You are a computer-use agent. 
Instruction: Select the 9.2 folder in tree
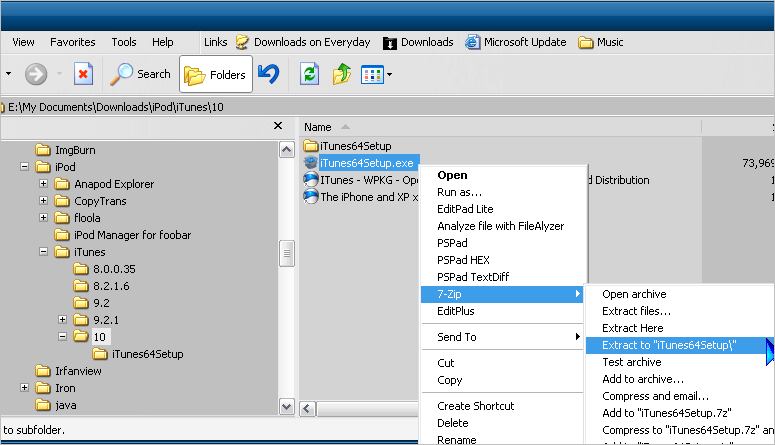(x=91, y=303)
